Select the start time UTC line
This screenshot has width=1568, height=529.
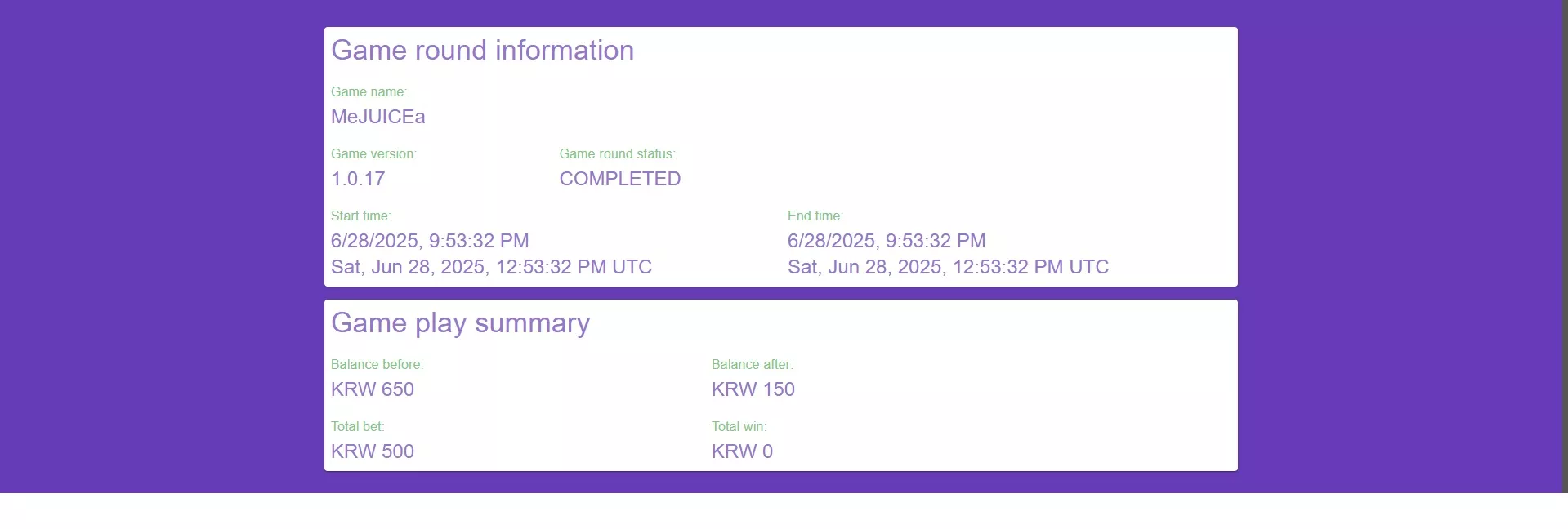[x=491, y=267]
